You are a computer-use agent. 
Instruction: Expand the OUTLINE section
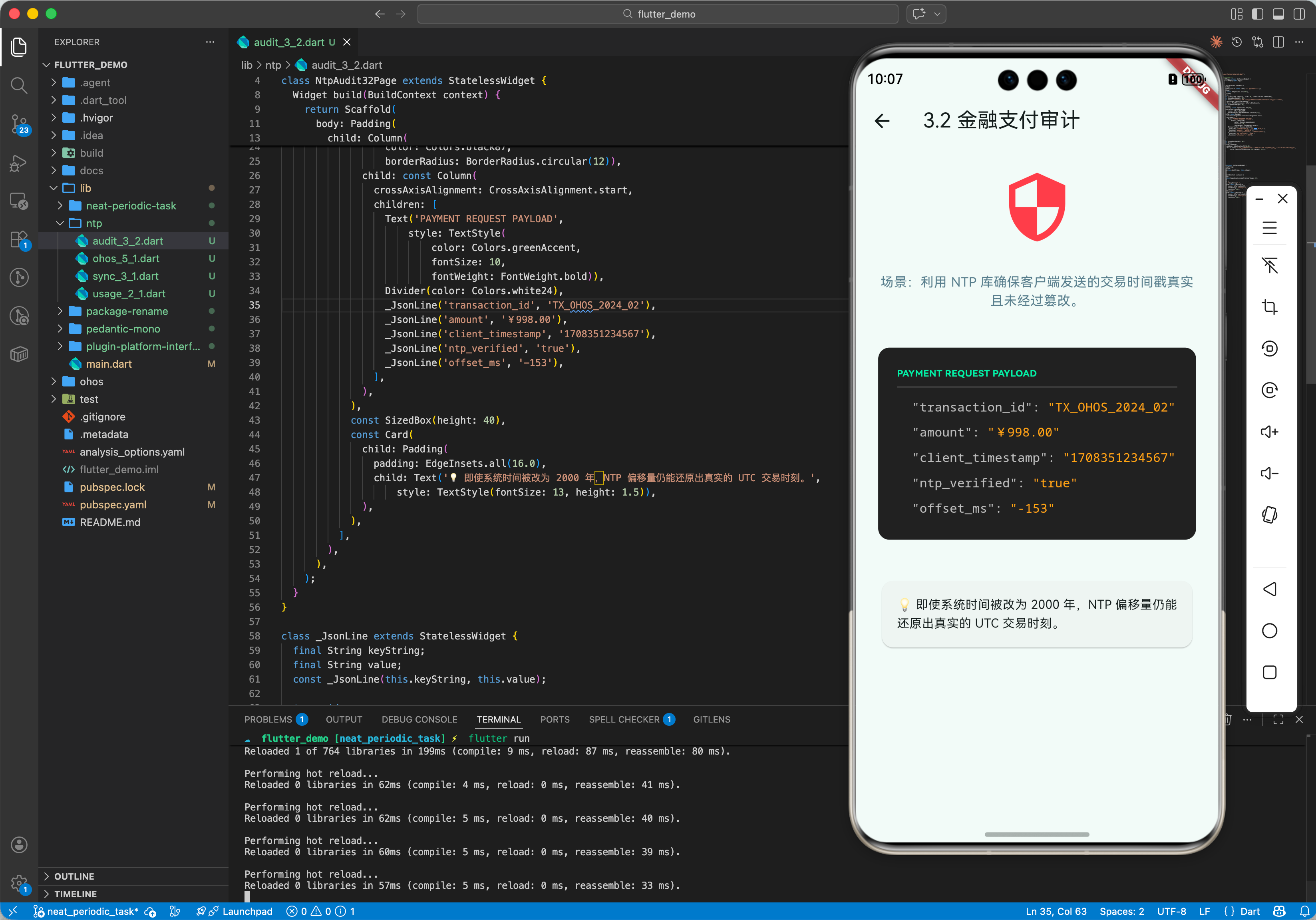[74, 876]
